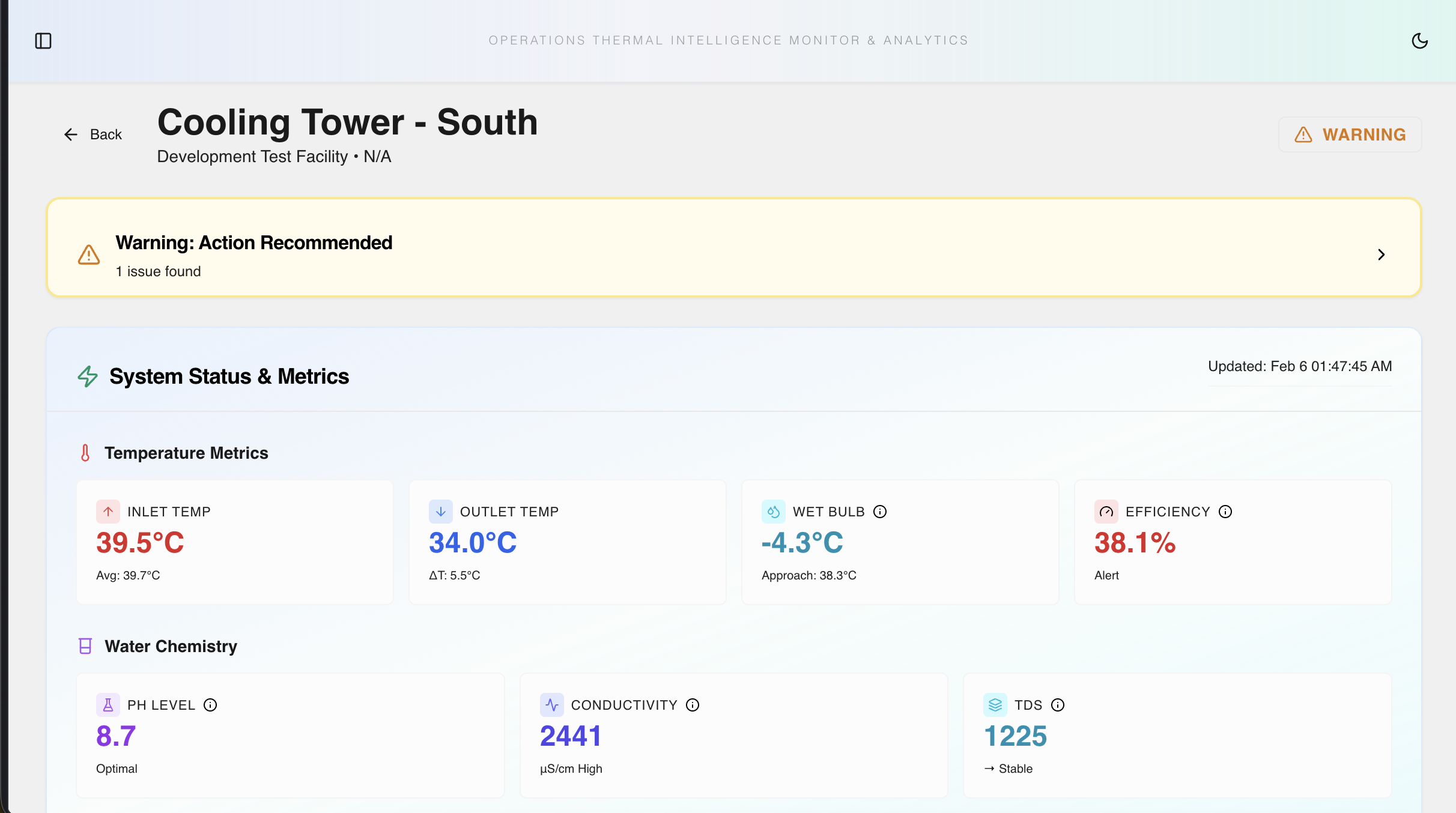Click the Conductivity pulse icon
Image resolution: width=1456 pixels, height=813 pixels.
[552, 705]
